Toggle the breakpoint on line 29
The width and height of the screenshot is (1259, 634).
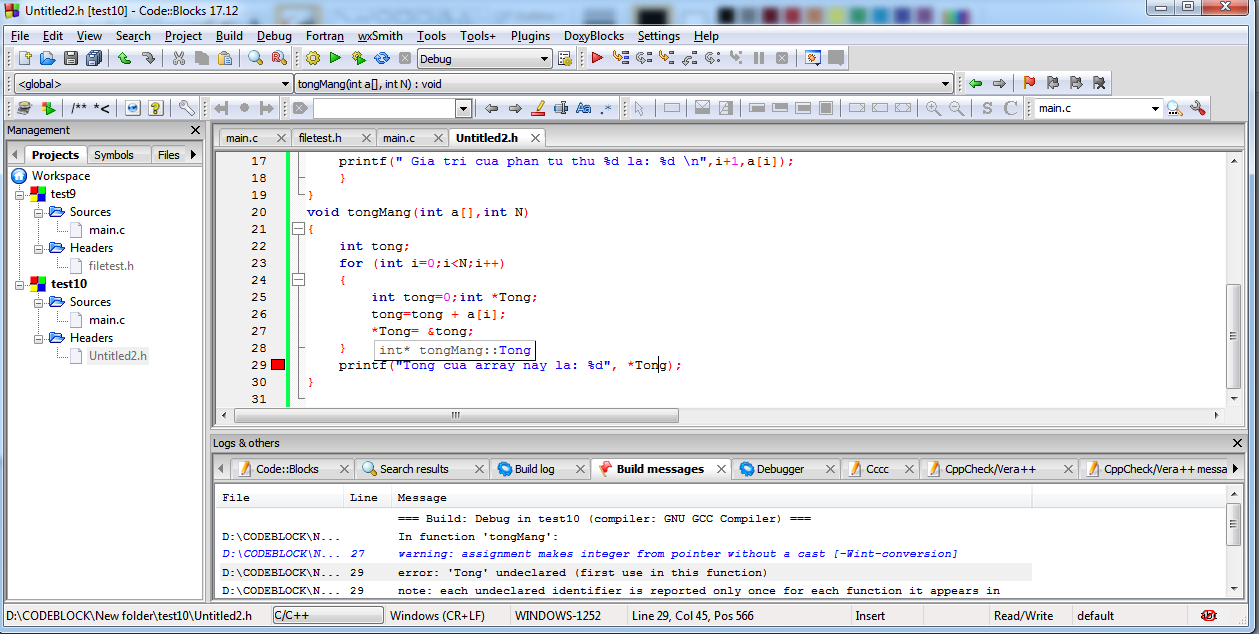click(x=278, y=365)
